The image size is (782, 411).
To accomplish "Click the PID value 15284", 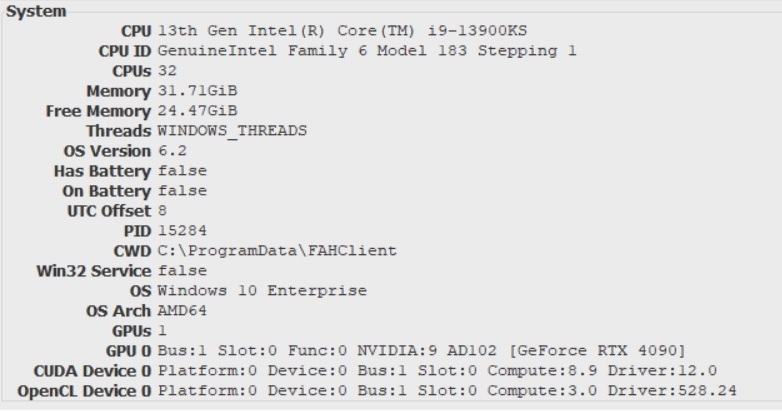I will [182, 230].
